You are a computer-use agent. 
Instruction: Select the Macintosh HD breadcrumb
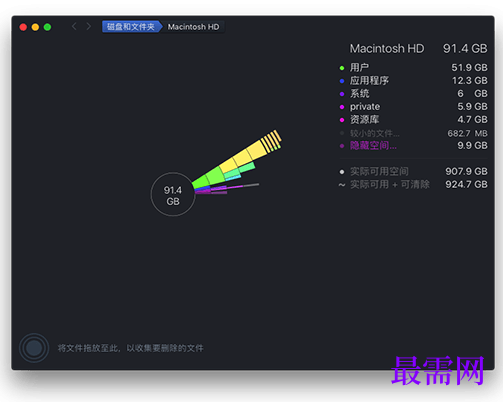[x=193, y=27]
